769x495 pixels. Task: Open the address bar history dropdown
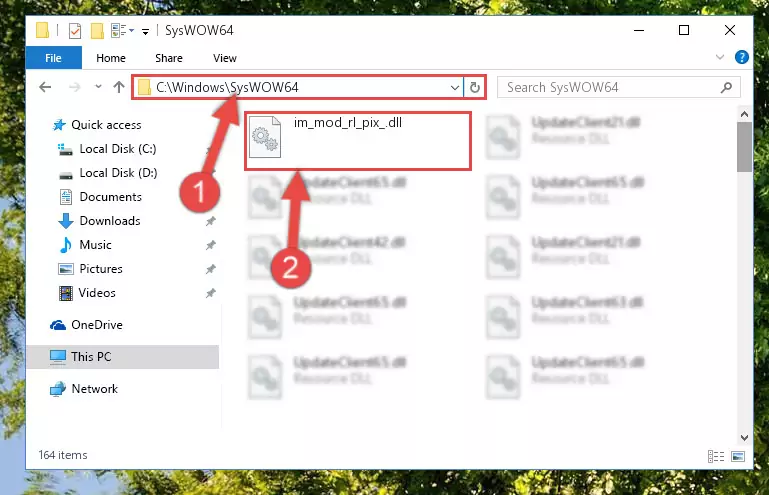coord(455,88)
